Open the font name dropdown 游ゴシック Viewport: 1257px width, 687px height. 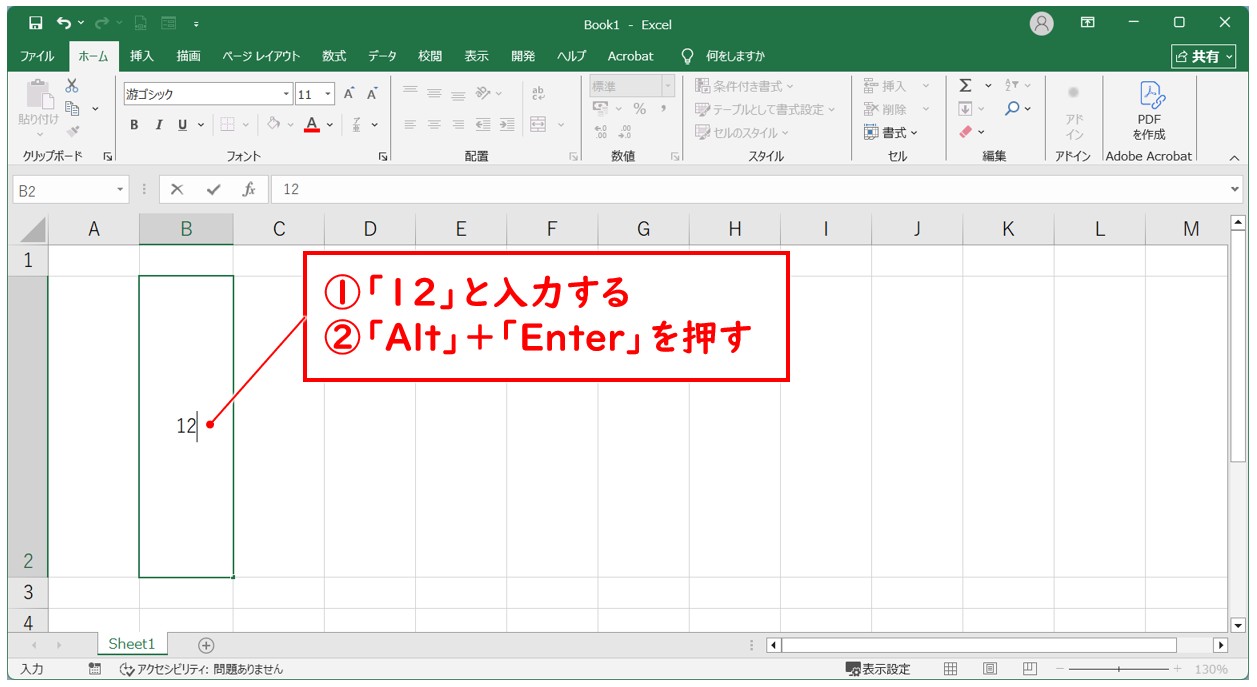tap(286, 94)
